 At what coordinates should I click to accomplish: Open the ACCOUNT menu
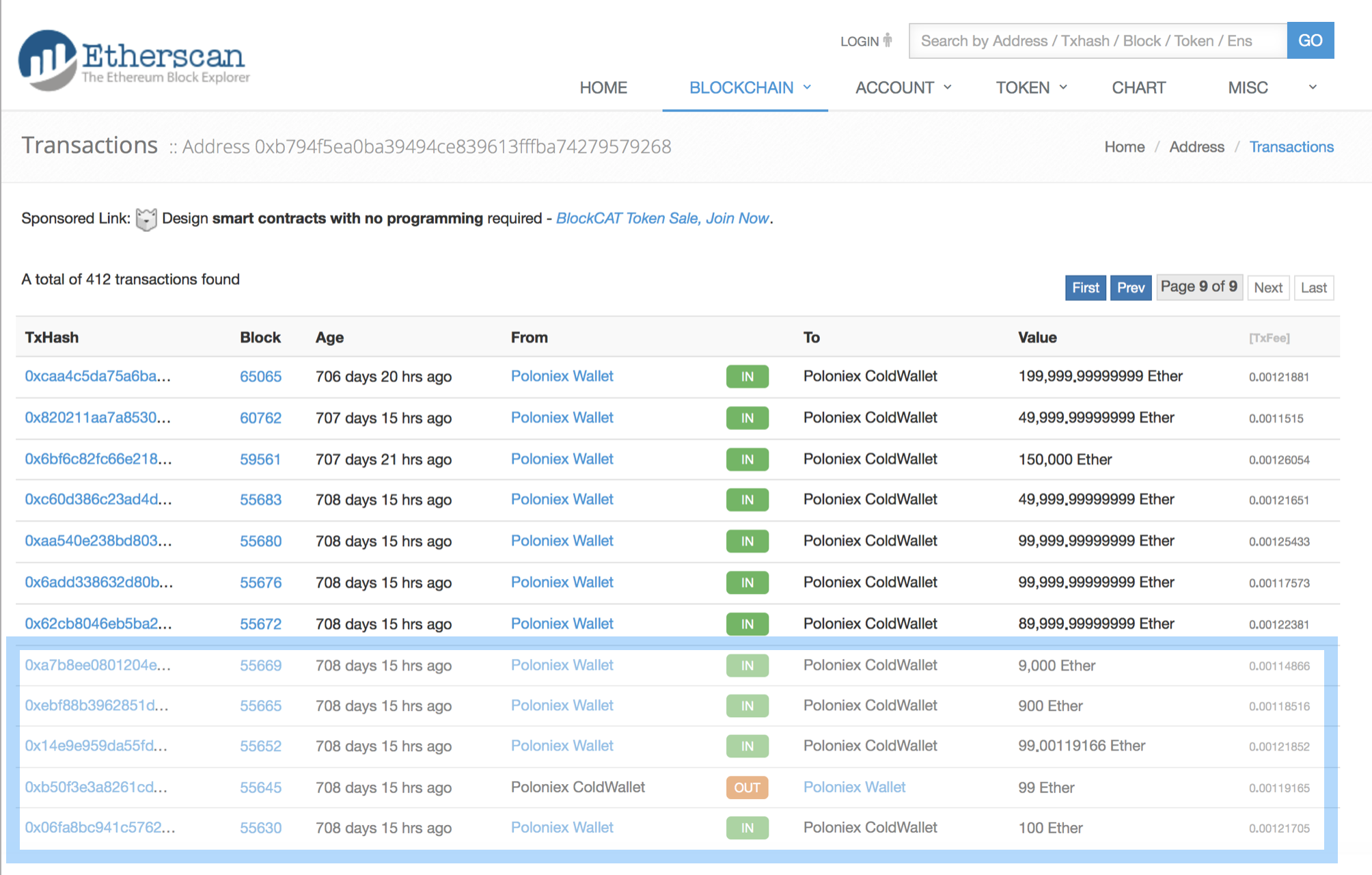pos(894,87)
